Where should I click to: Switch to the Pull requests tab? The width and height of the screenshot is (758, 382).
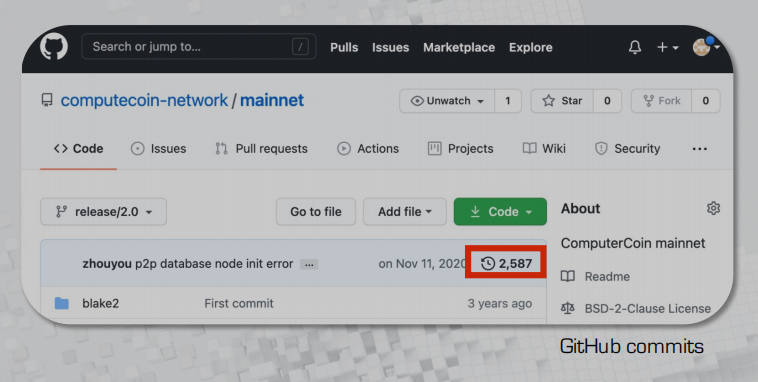[x=261, y=148]
